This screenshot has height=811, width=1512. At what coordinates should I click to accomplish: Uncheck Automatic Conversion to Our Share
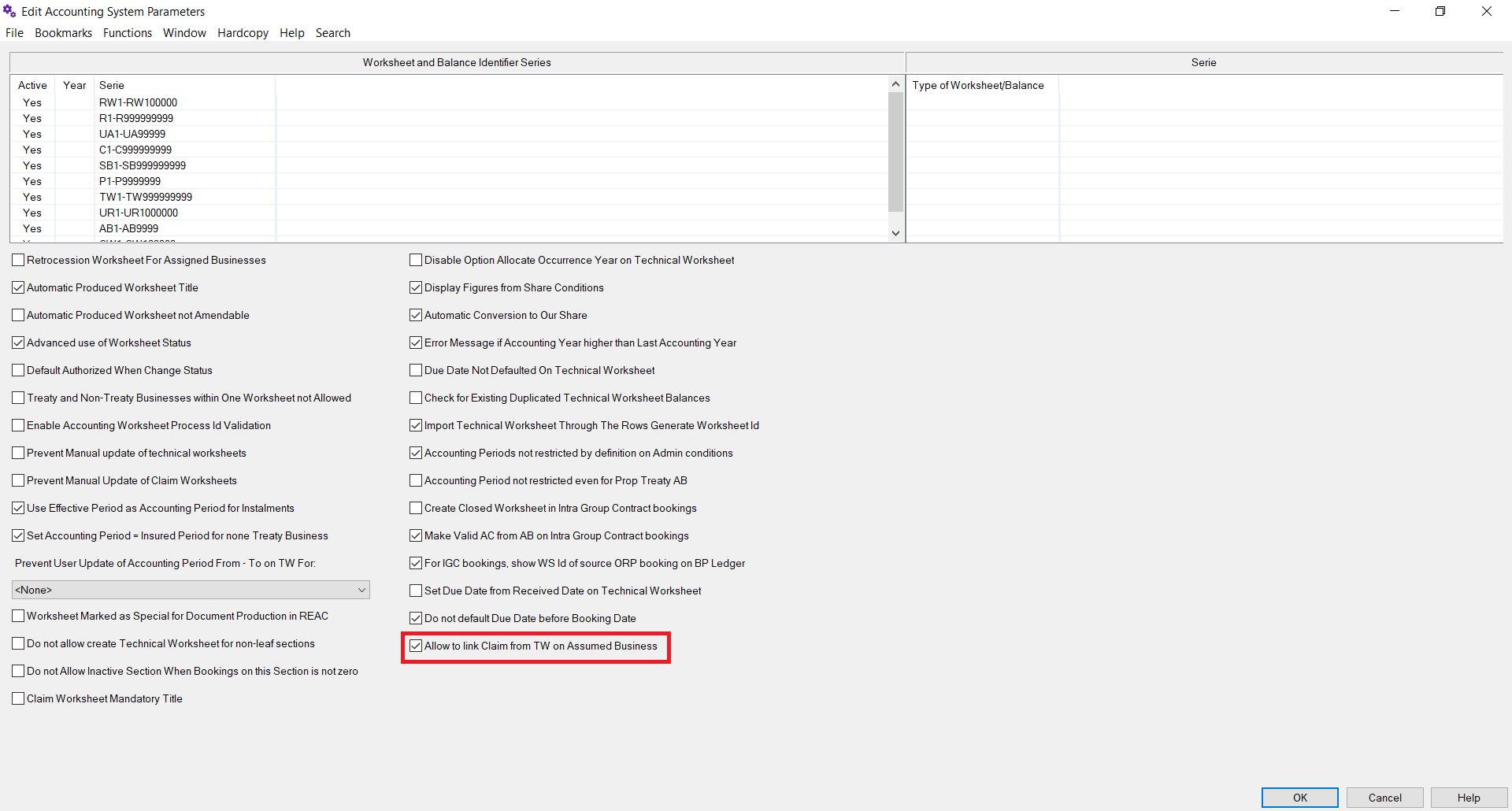point(416,314)
